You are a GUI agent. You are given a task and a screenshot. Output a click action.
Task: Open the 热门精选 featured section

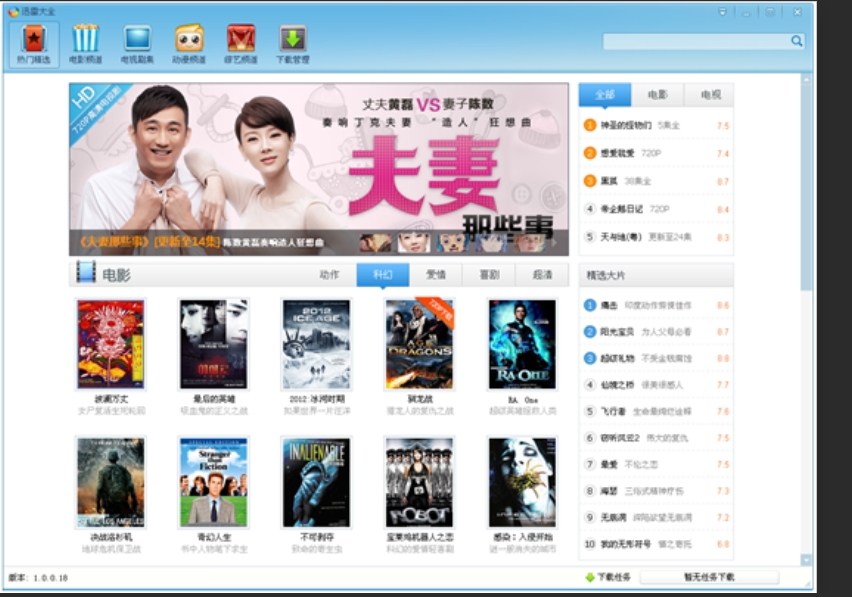coord(34,44)
